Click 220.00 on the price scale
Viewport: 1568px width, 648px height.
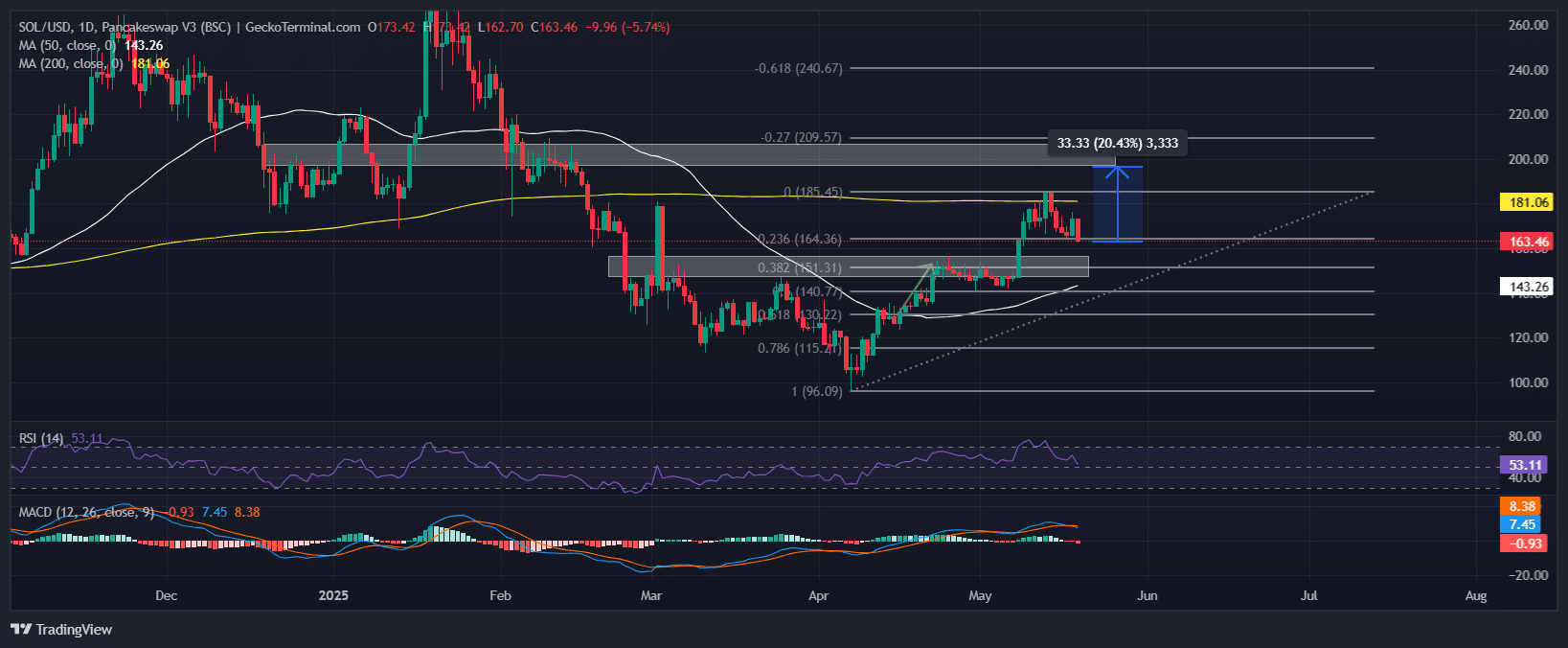pyautogui.click(x=1528, y=114)
